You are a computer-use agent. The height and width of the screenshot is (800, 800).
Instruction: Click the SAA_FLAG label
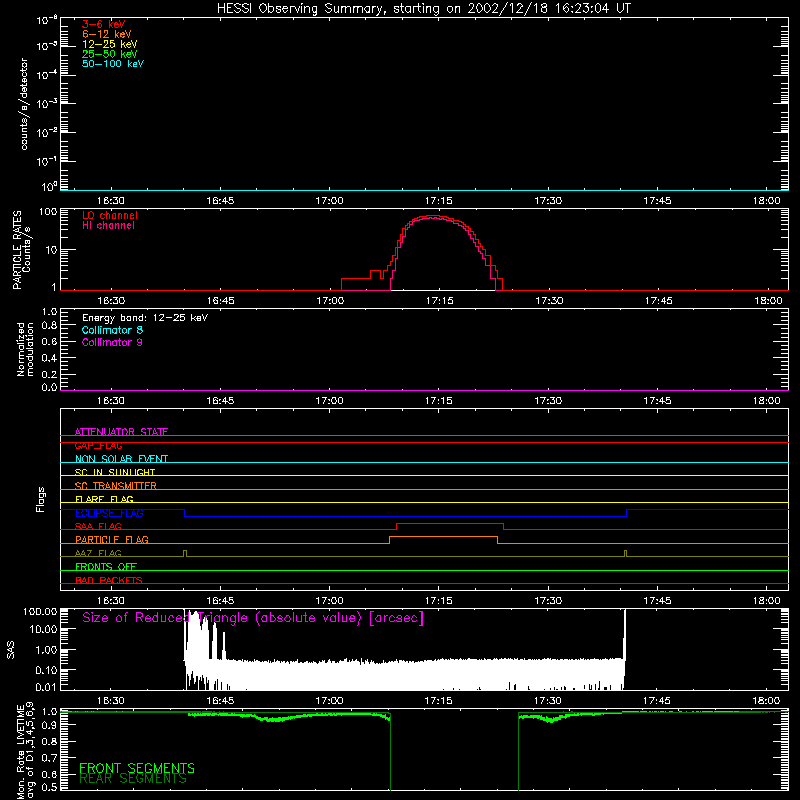[x=98, y=526]
